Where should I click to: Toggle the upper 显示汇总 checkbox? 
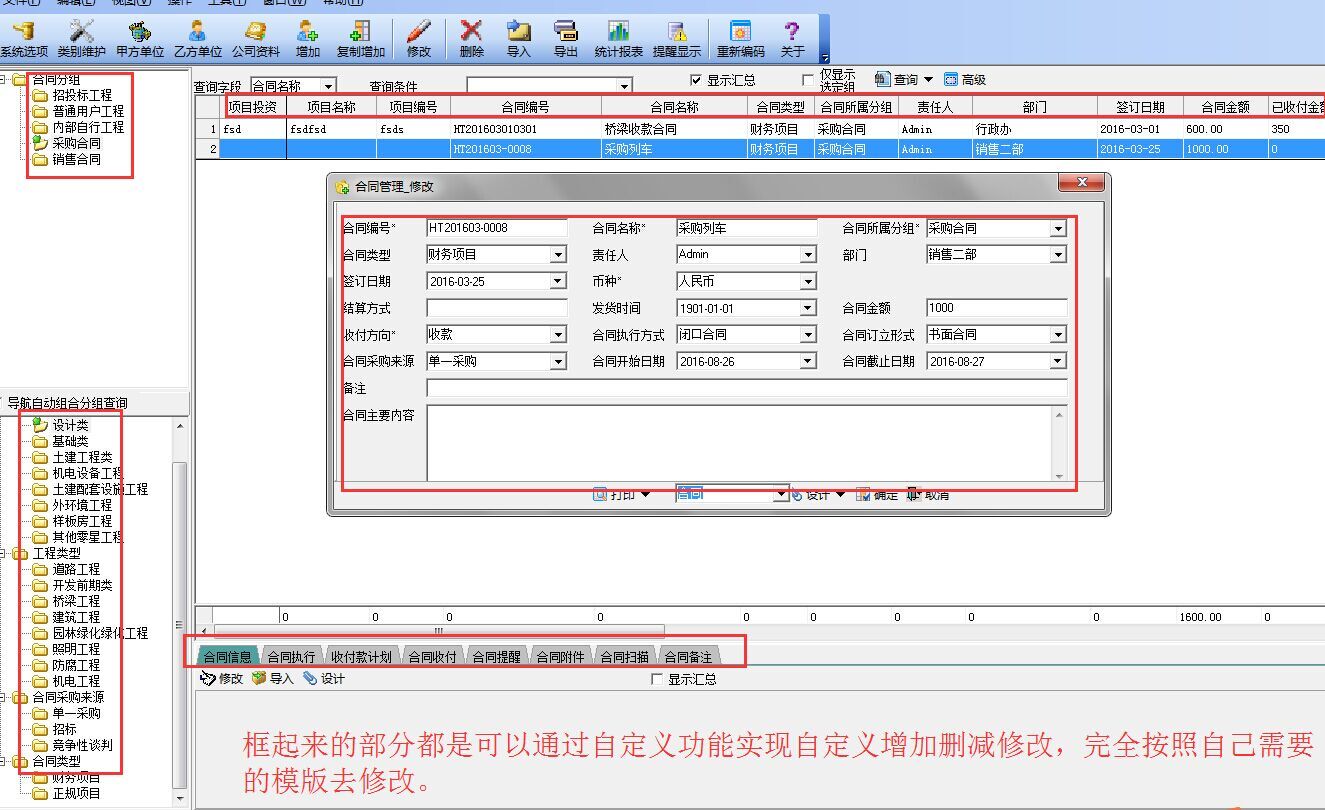[x=696, y=80]
